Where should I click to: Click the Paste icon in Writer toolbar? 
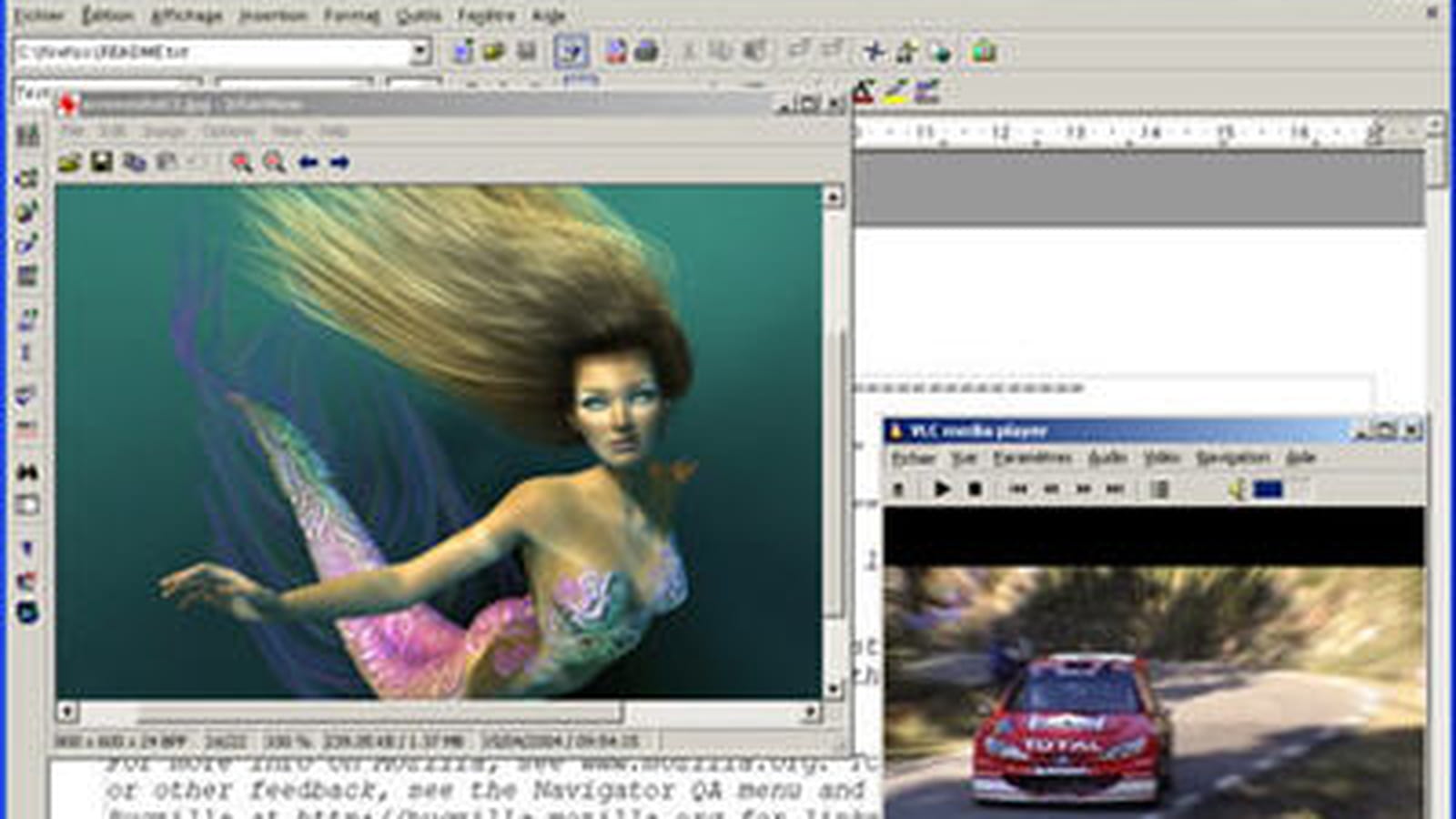click(x=754, y=51)
